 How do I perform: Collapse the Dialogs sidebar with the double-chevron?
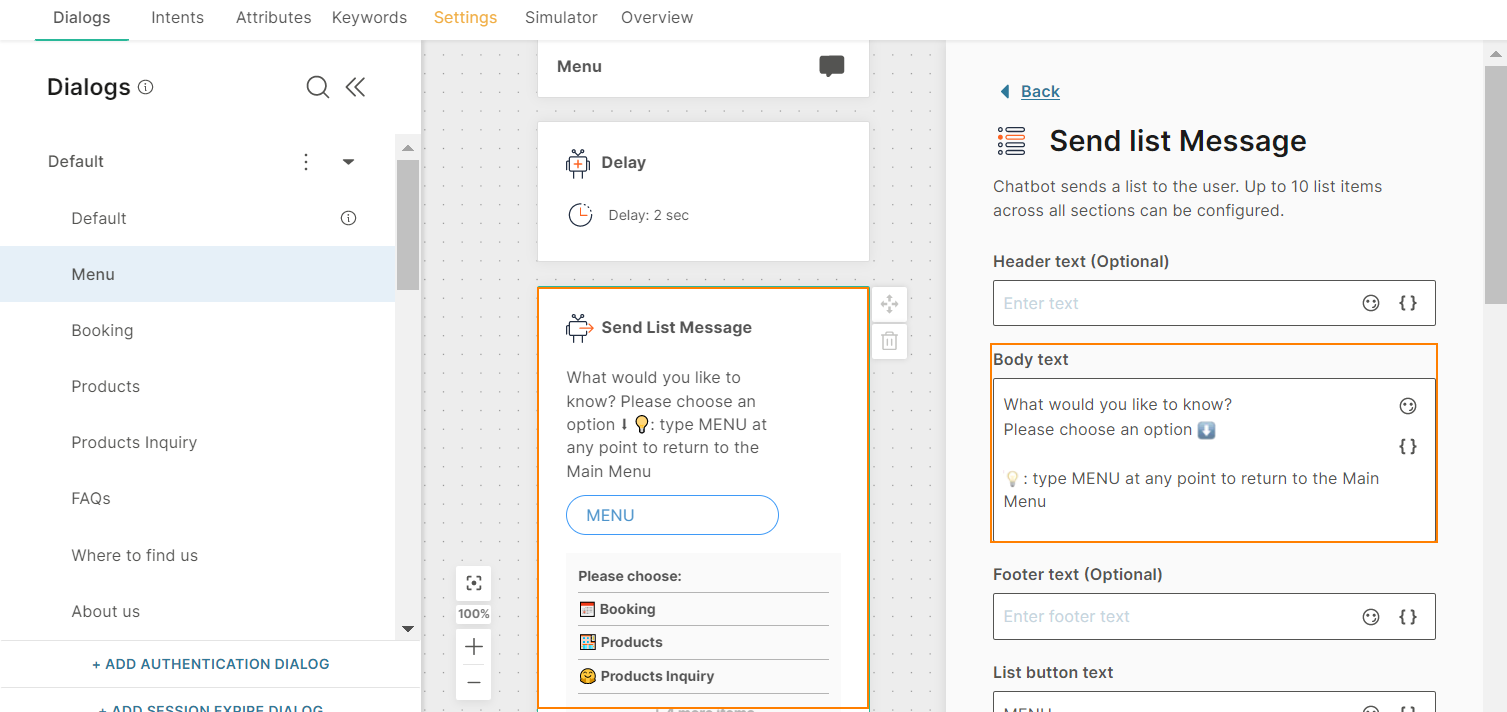355,87
